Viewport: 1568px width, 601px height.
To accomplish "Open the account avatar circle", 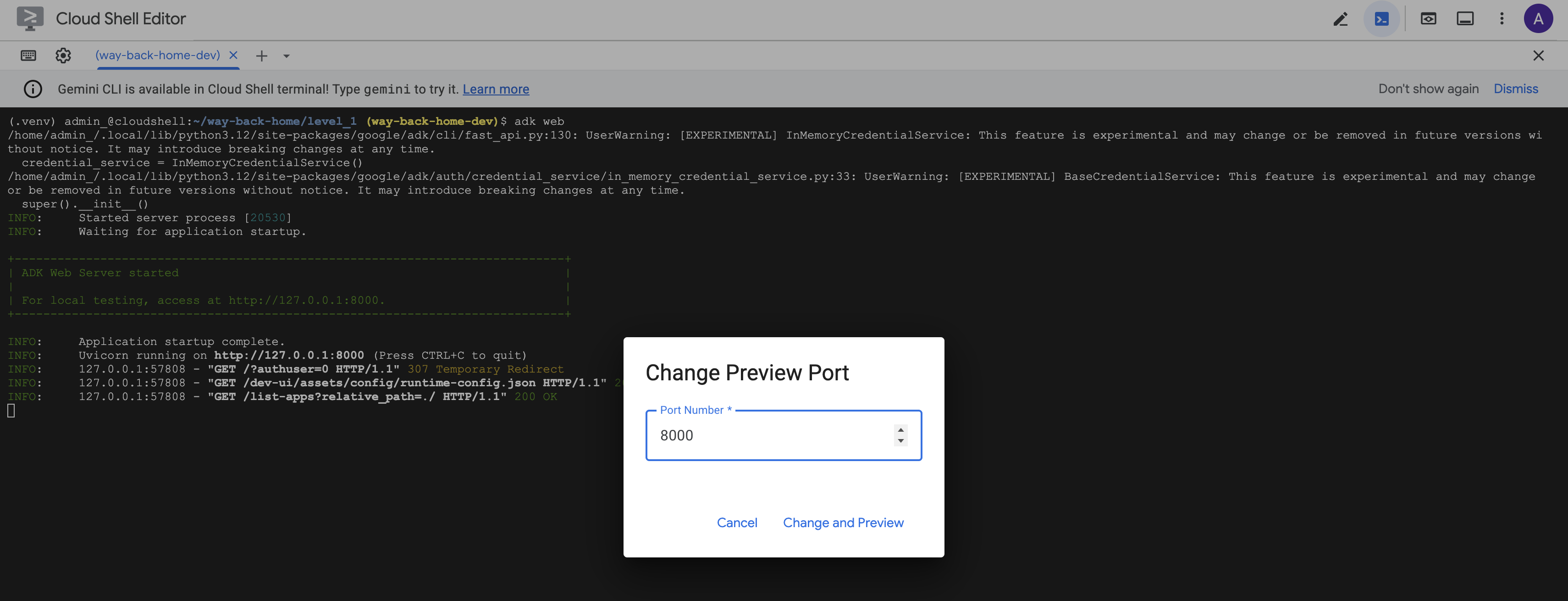I will coord(1539,19).
